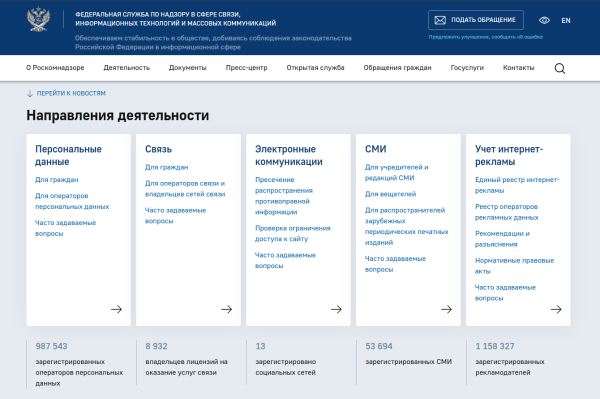Open the Учет интернет-рекламы card heading

pos(509,155)
